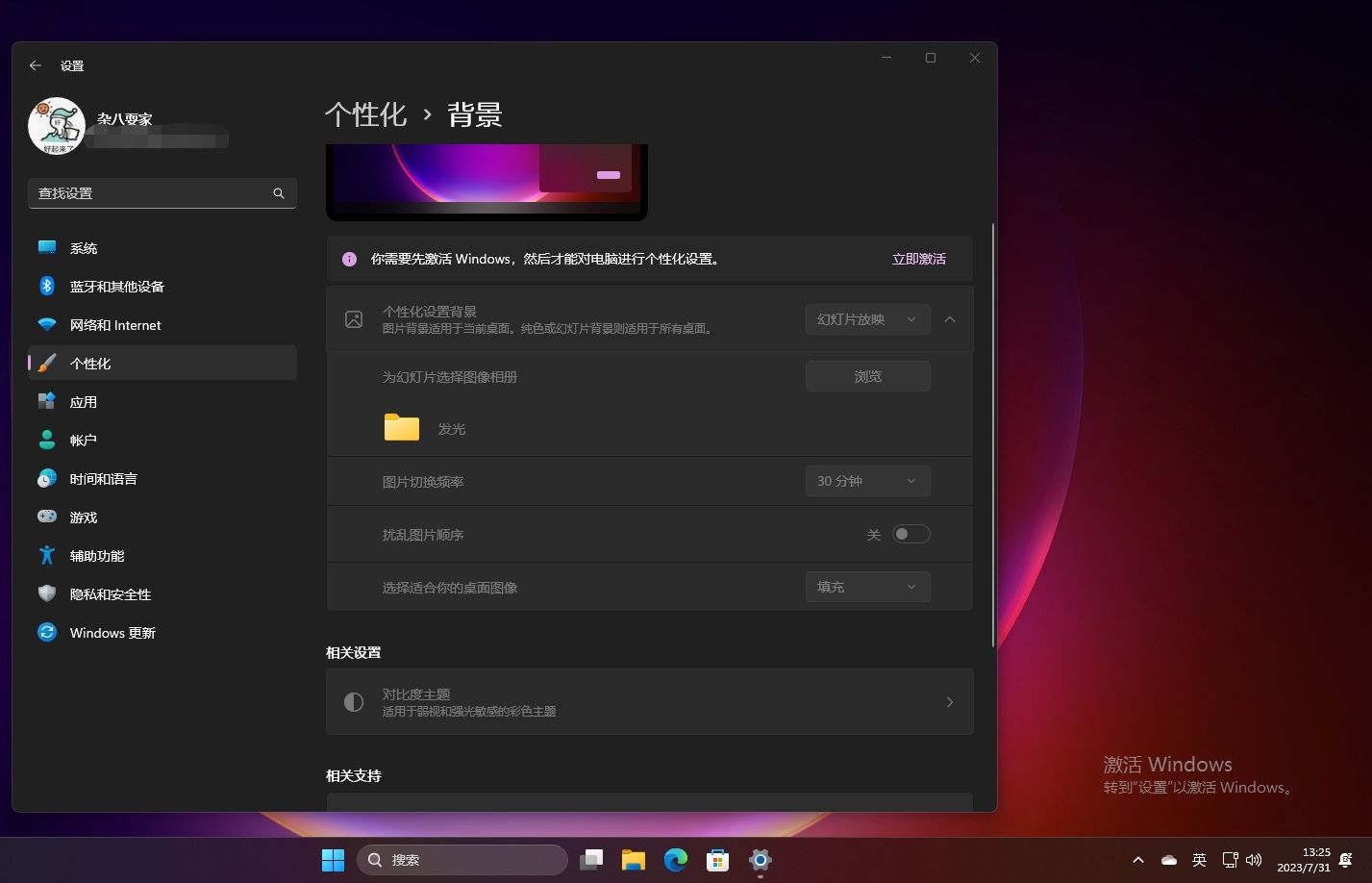The width and height of the screenshot is (1372, 883).
Task: Select the 辅助功能 accessibility icon
Action: pos(47,555)
